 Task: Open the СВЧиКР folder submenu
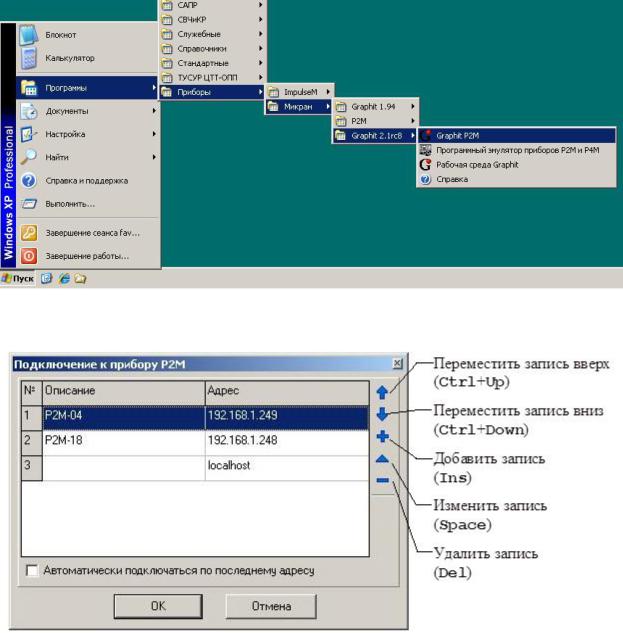[x=212, y=19]
